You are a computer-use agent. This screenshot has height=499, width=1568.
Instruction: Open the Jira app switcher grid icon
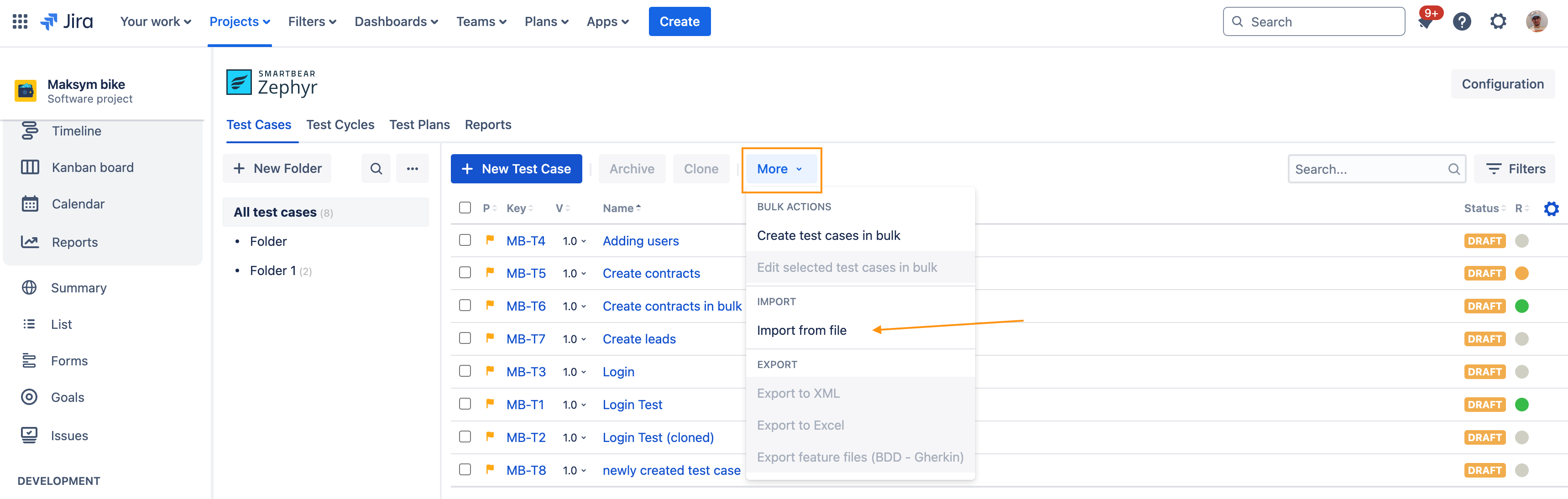click(x=20, y=22)
